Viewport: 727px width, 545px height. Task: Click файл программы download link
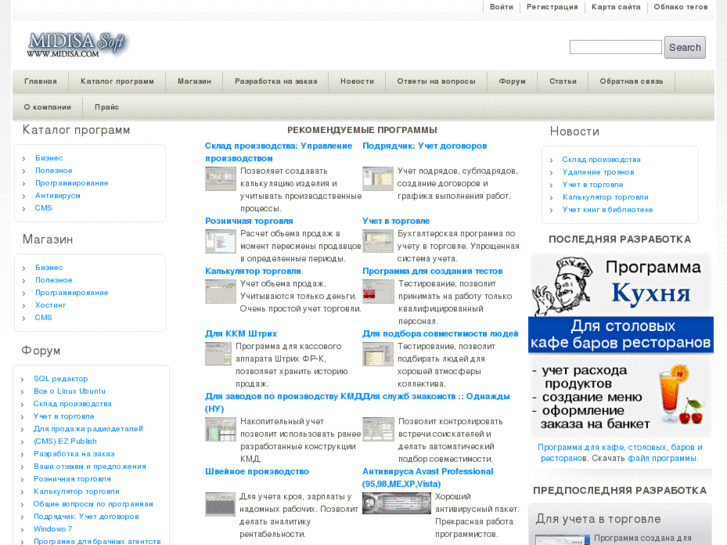[x=662, y=458]
